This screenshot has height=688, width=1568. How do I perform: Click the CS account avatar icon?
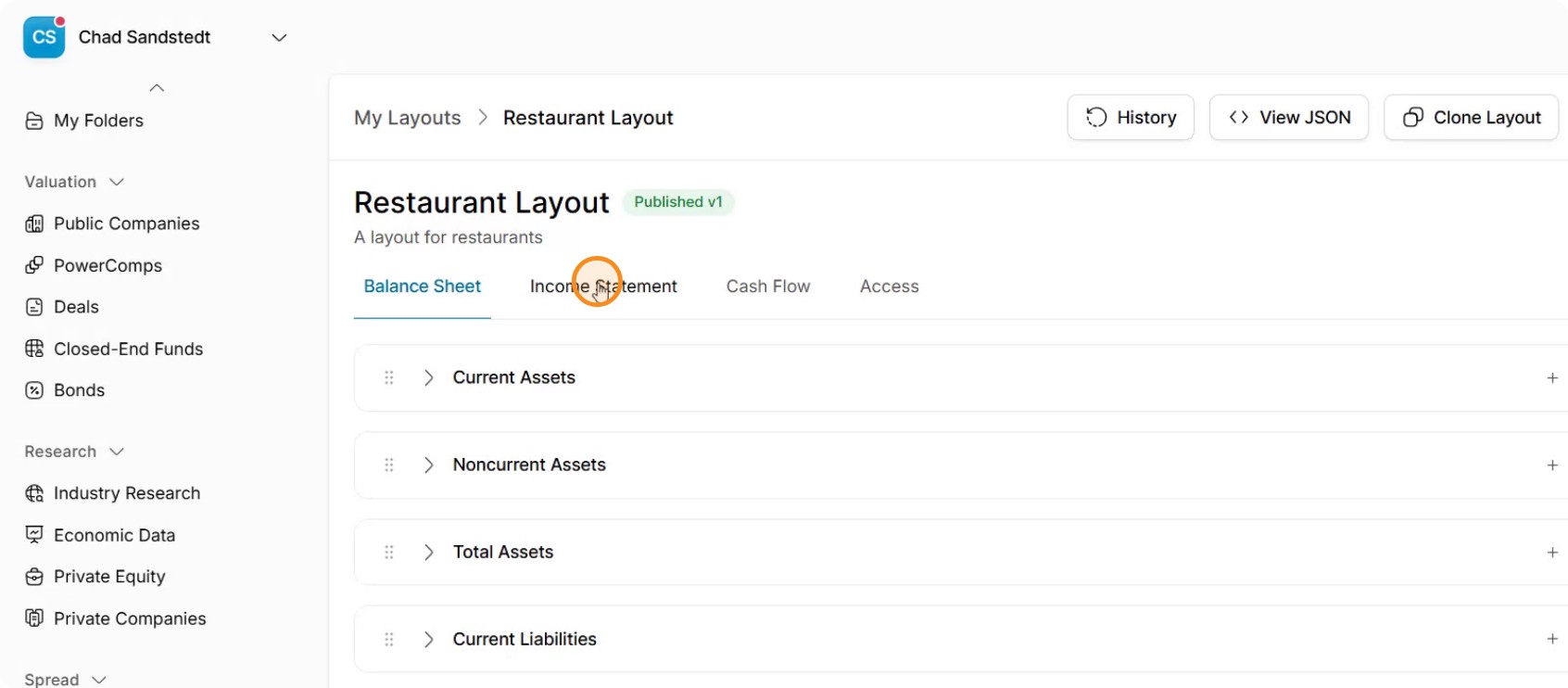point(44,37)
